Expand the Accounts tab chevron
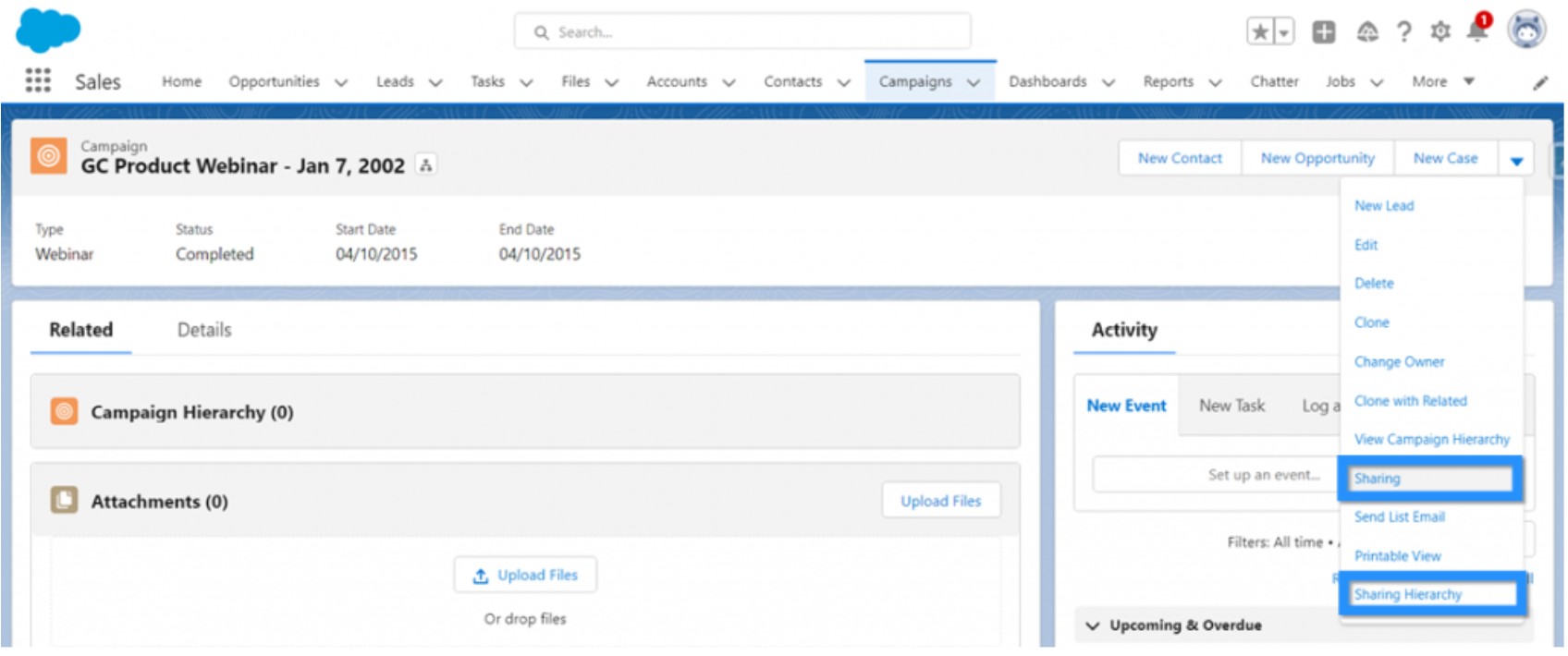The image size is (1568, 656). point(729,82)
